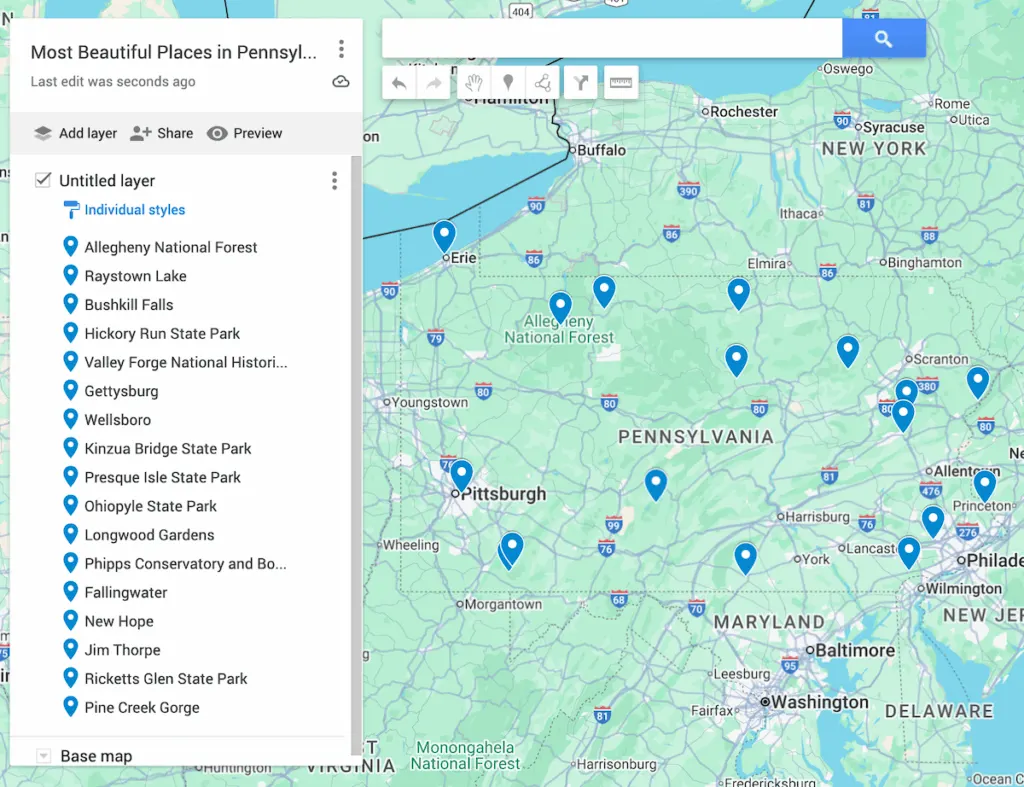Select Longwood Gardens entry
Screen dimensions: 1024x787
(x=149, y=535)
